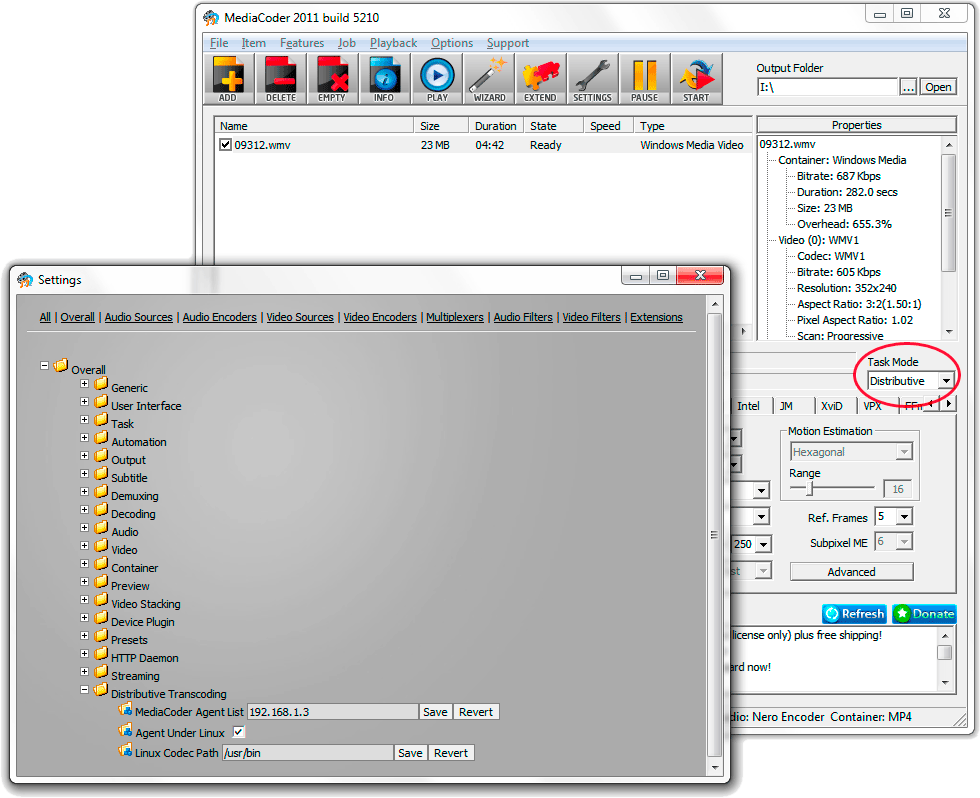
Task: Click the MediaCoder Agent List input field
Action: (332, 712)
